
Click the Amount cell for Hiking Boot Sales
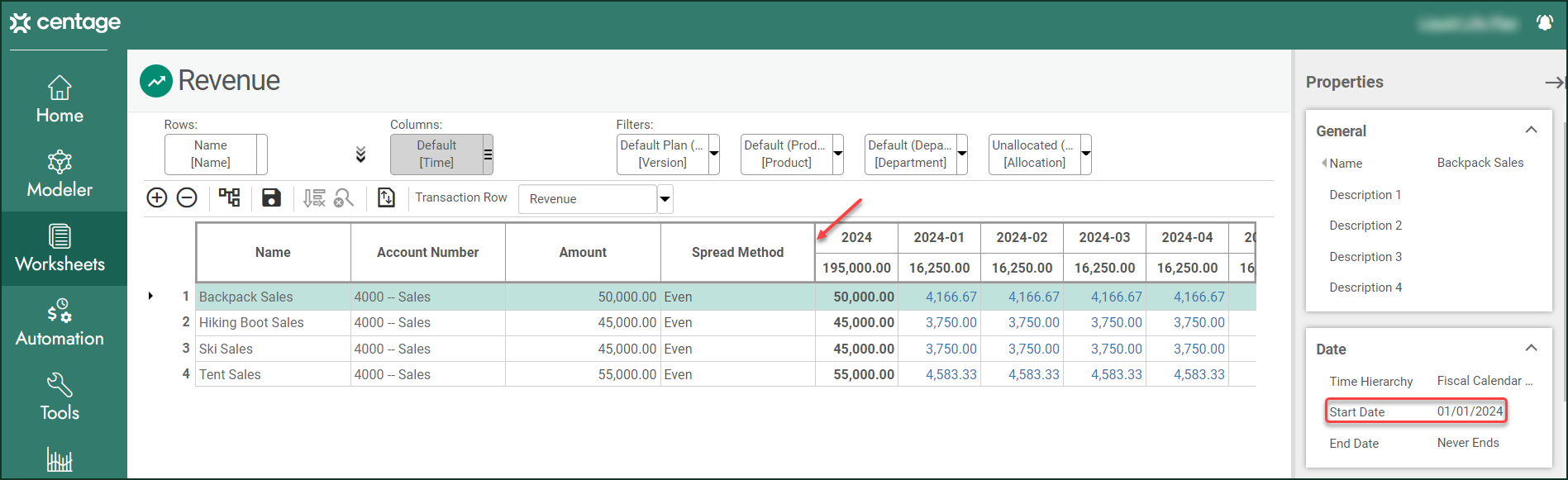[583, 322]
